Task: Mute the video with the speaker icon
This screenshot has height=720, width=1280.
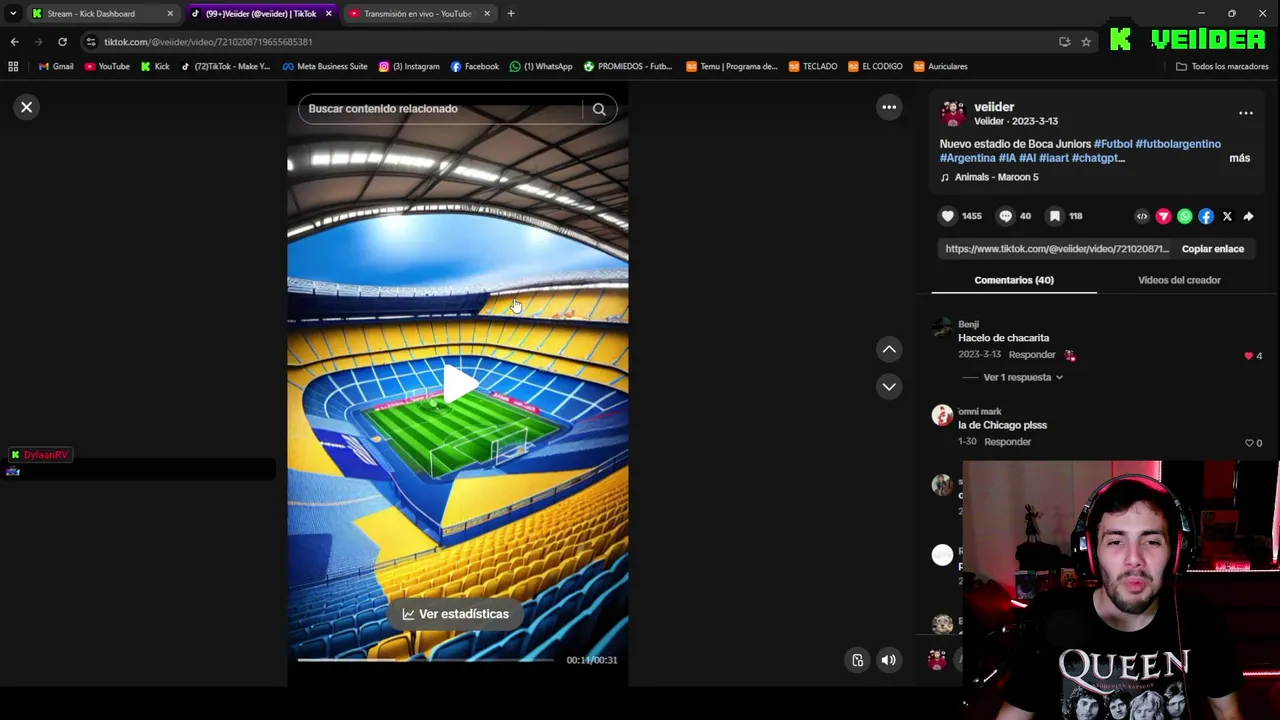Action: click(888, 660)
